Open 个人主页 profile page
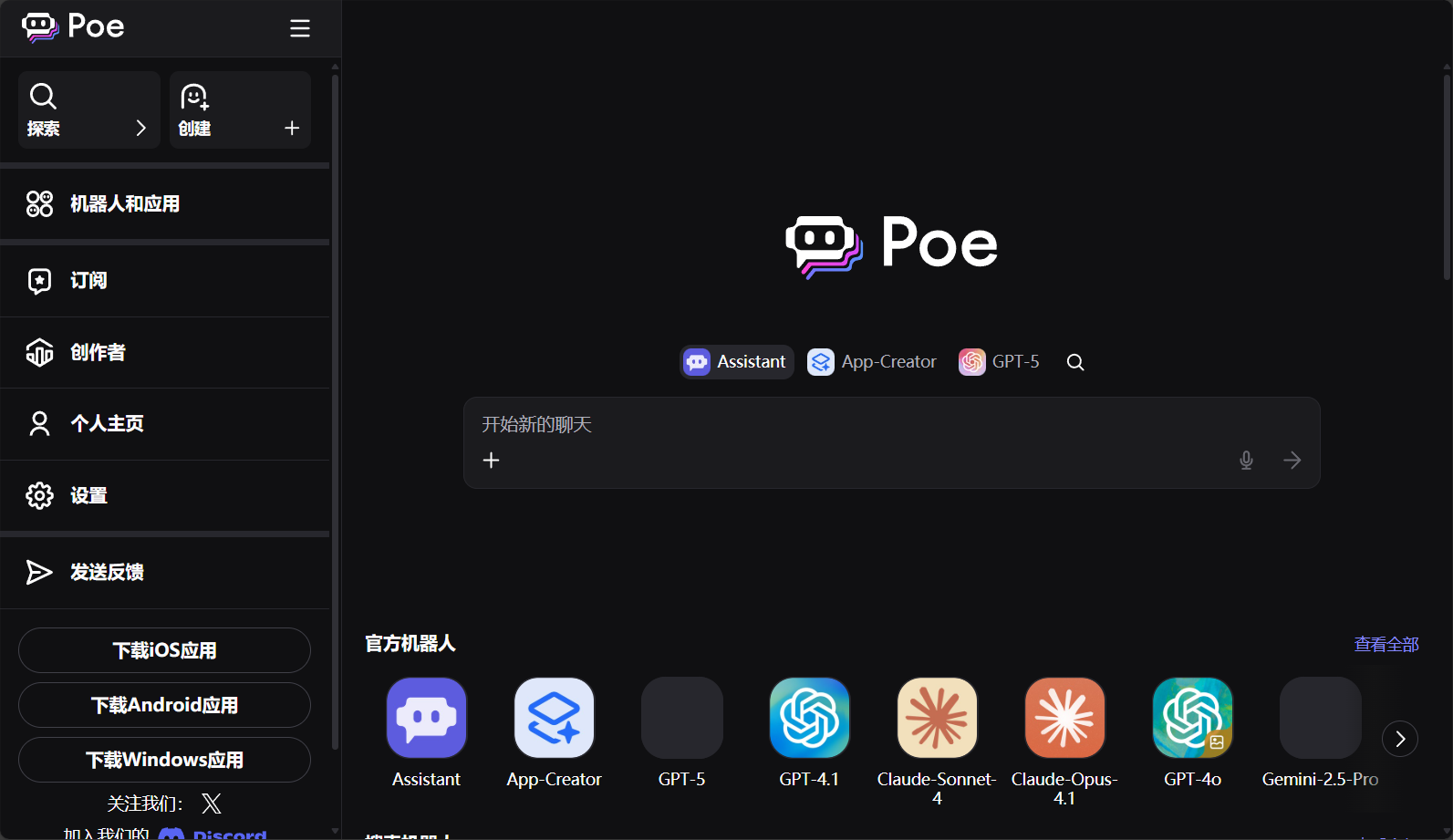The image size is (1453, 840). pos(165,424)
